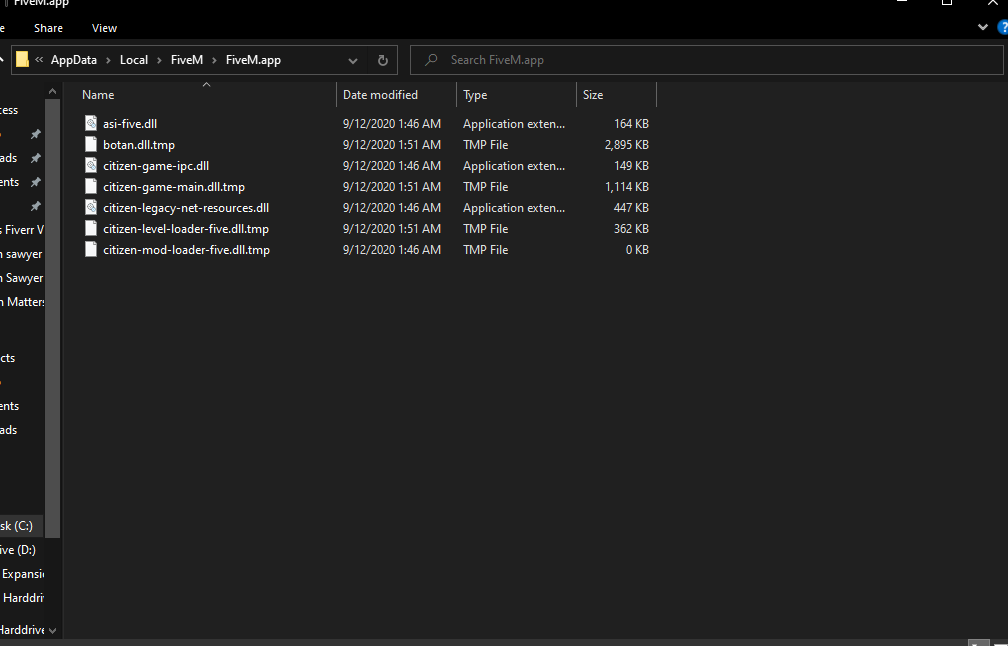Viewport: 1008px width, 646px height.
Task: Click the chevron after FiveM in the path
Action: click(x=214, y=60)
